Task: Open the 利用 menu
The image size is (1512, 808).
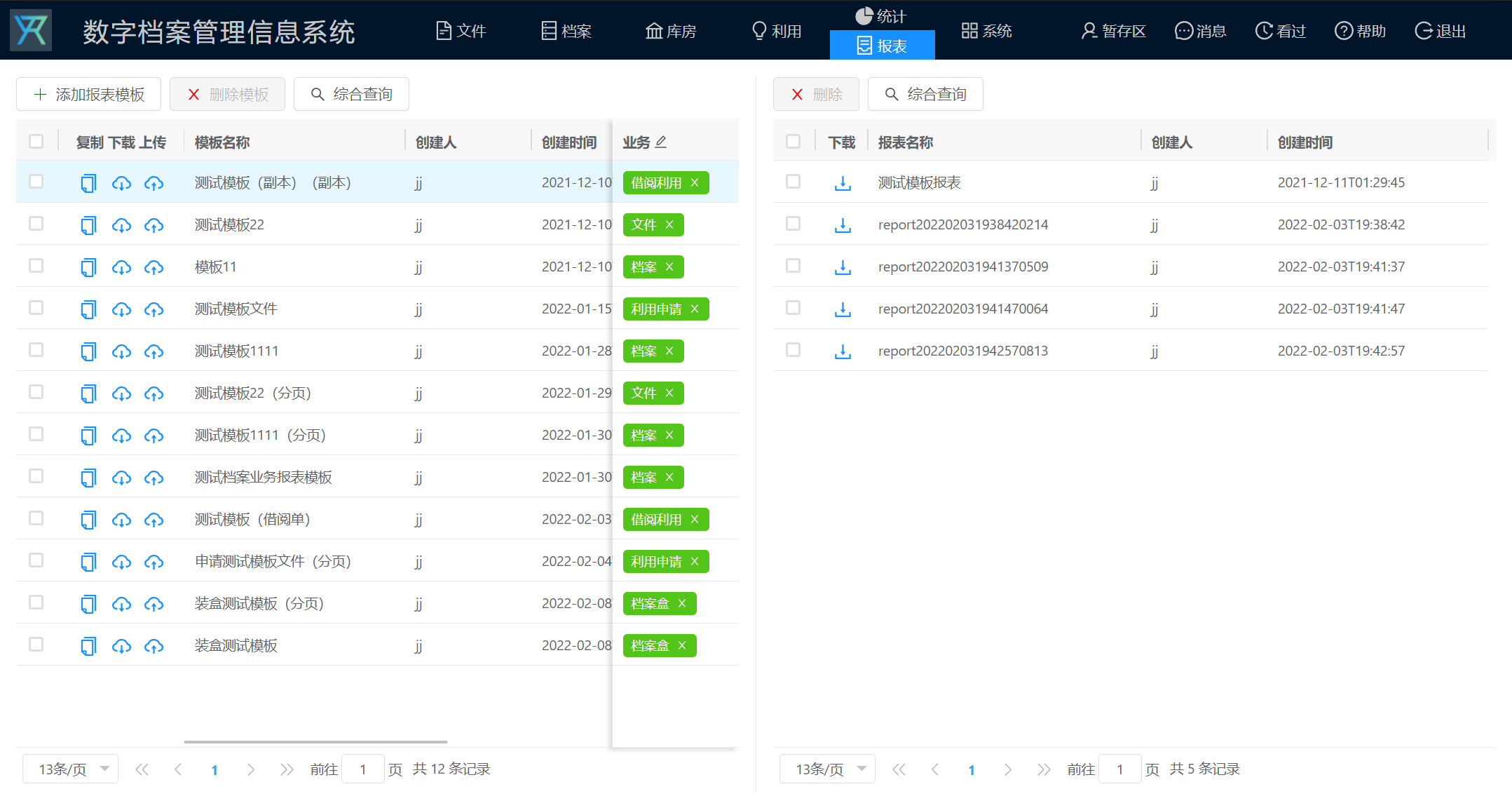Action: 777,31
